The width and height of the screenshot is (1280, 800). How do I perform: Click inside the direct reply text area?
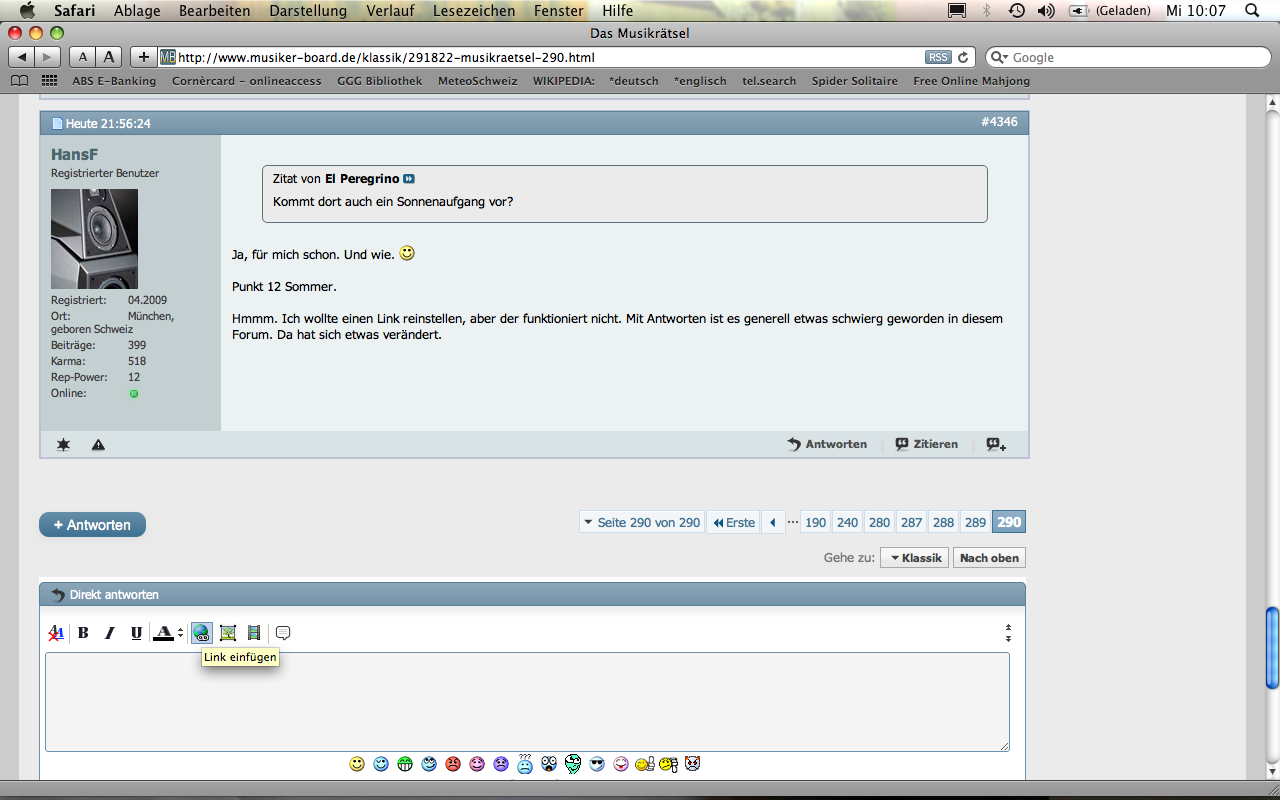click(x=527, y=702)
